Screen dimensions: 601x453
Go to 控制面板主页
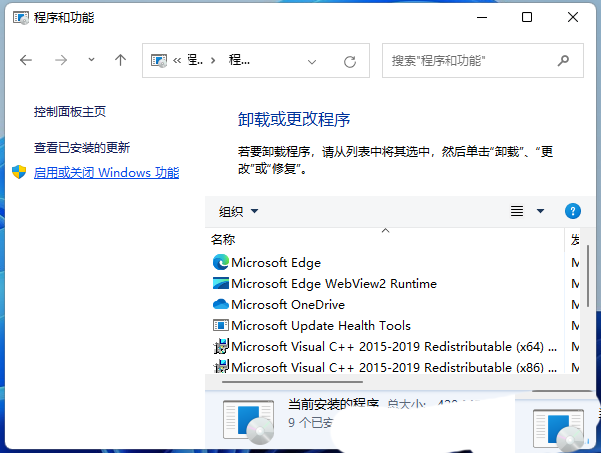pos(70,112)
